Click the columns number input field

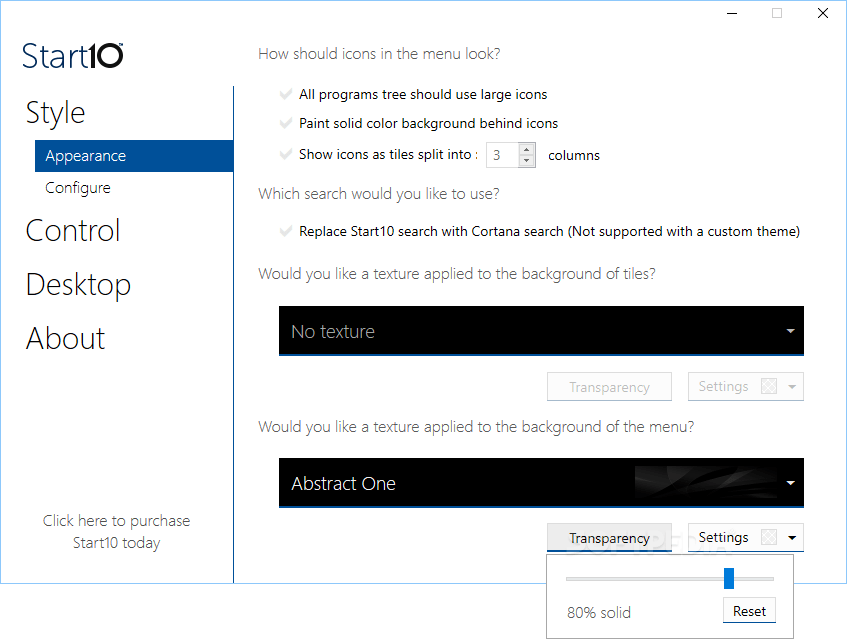click(x=502, y=155)
